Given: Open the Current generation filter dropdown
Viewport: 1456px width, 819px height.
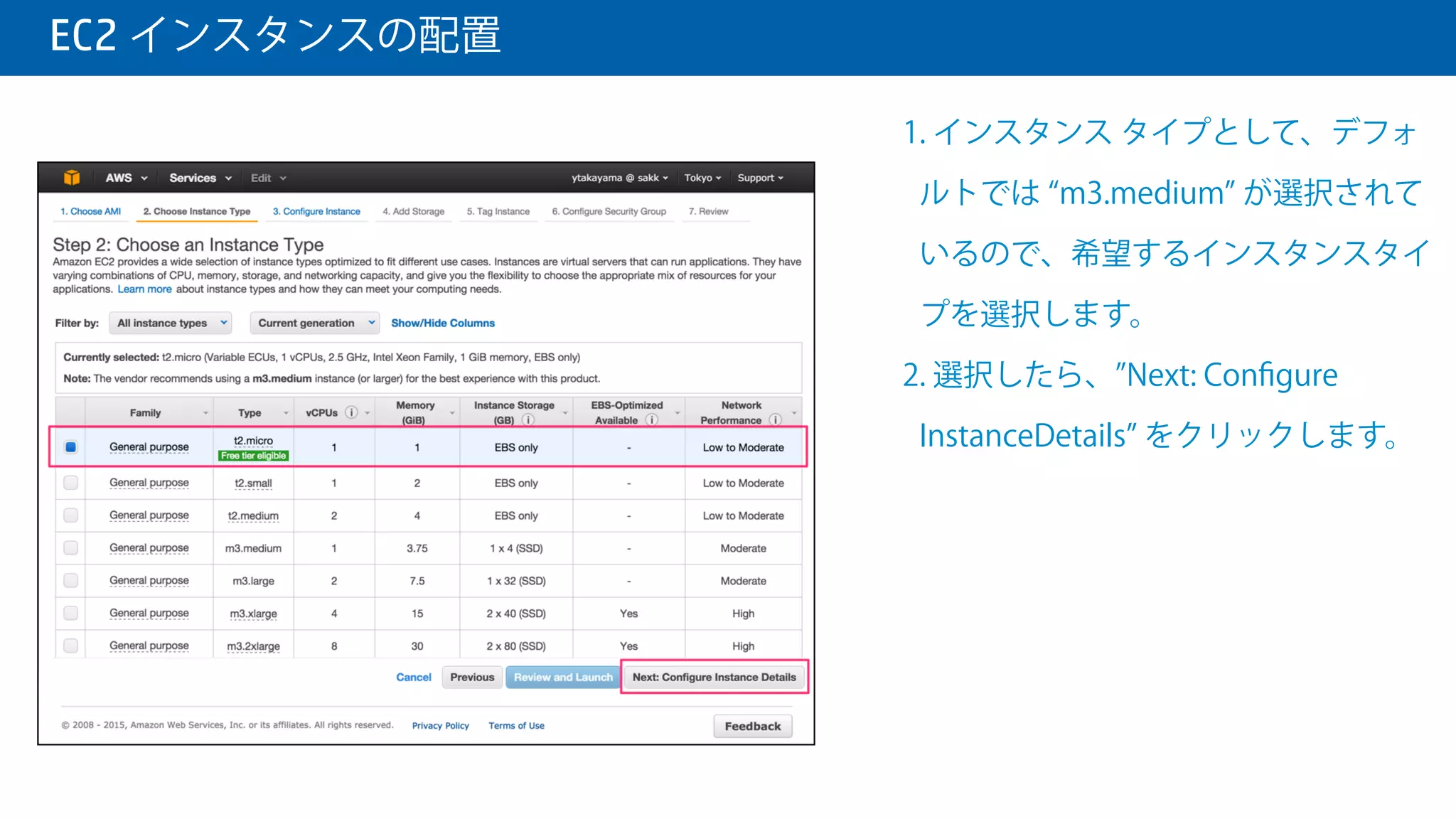Looking at the screenshot, I should coord(315,323).
